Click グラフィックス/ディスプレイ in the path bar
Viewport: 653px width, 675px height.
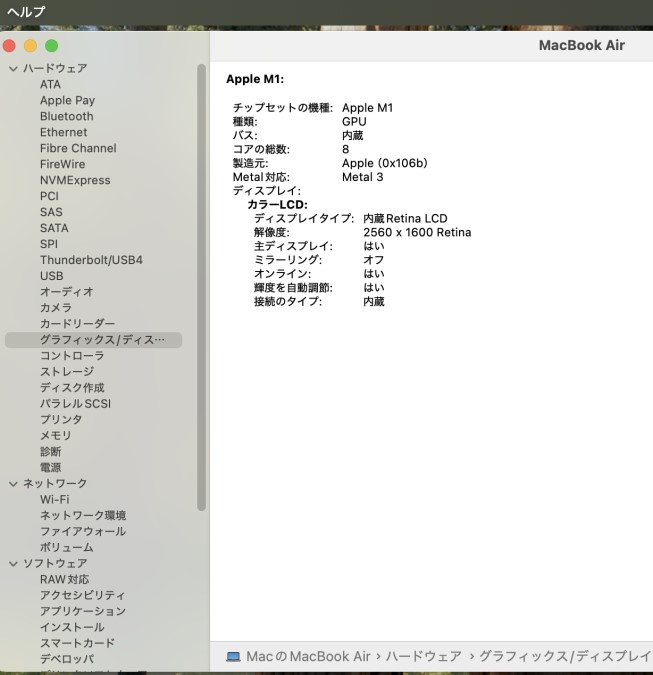tap(566, 656)
